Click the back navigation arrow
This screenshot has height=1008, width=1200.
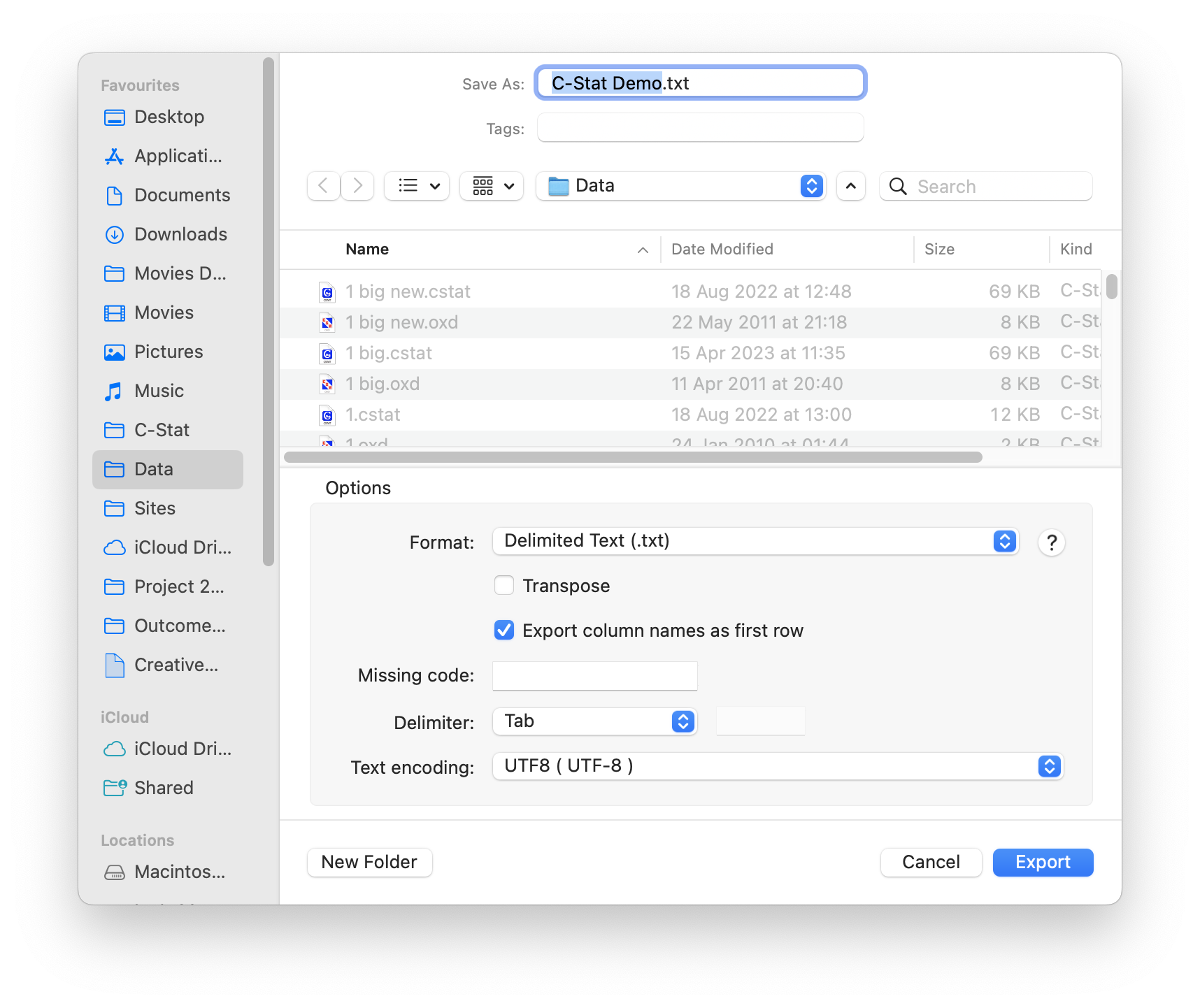(x=323, y=186)
